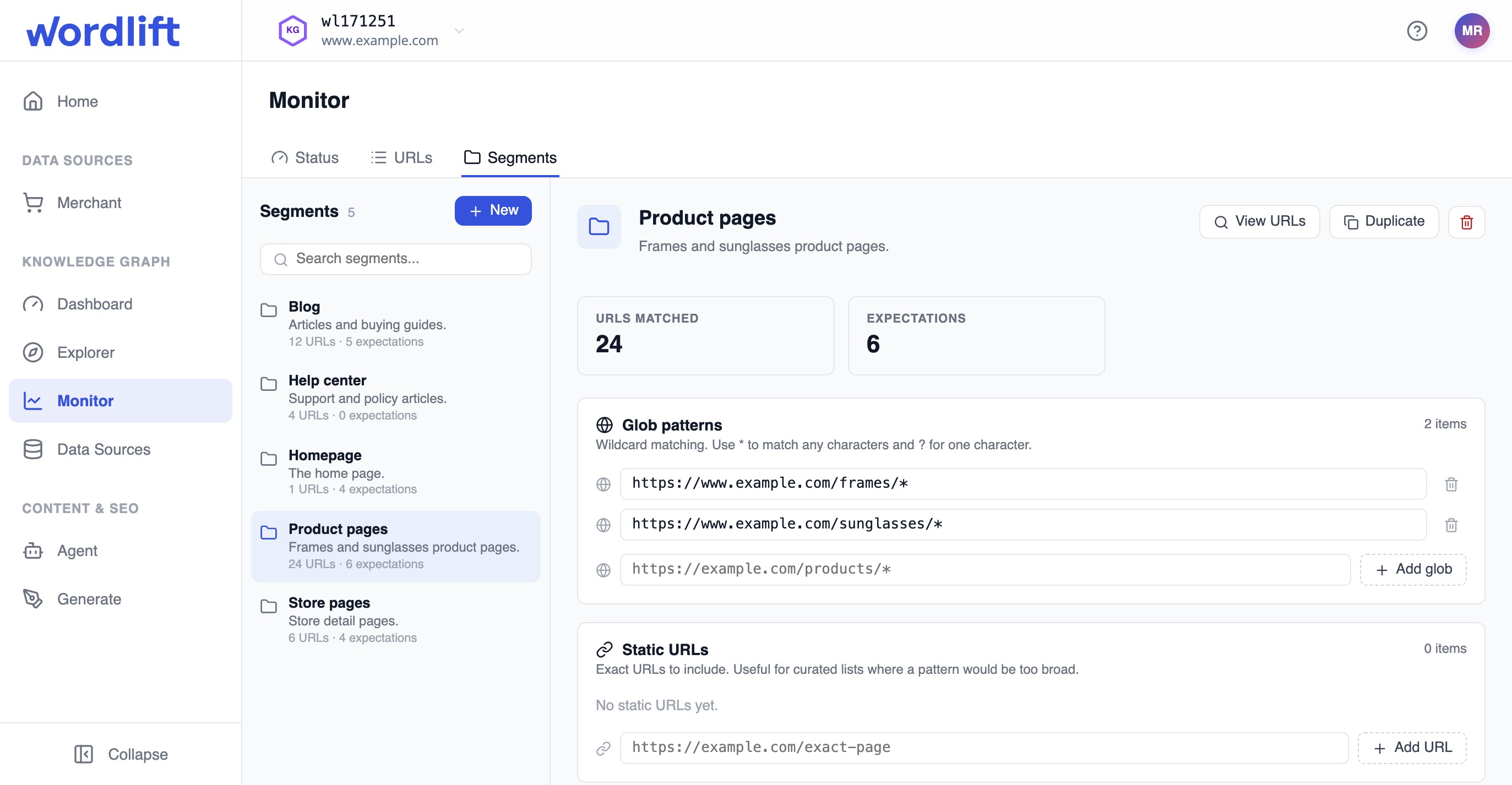Duplicate the Product pages segment

pyautogui.click(x=1384, y=221)
